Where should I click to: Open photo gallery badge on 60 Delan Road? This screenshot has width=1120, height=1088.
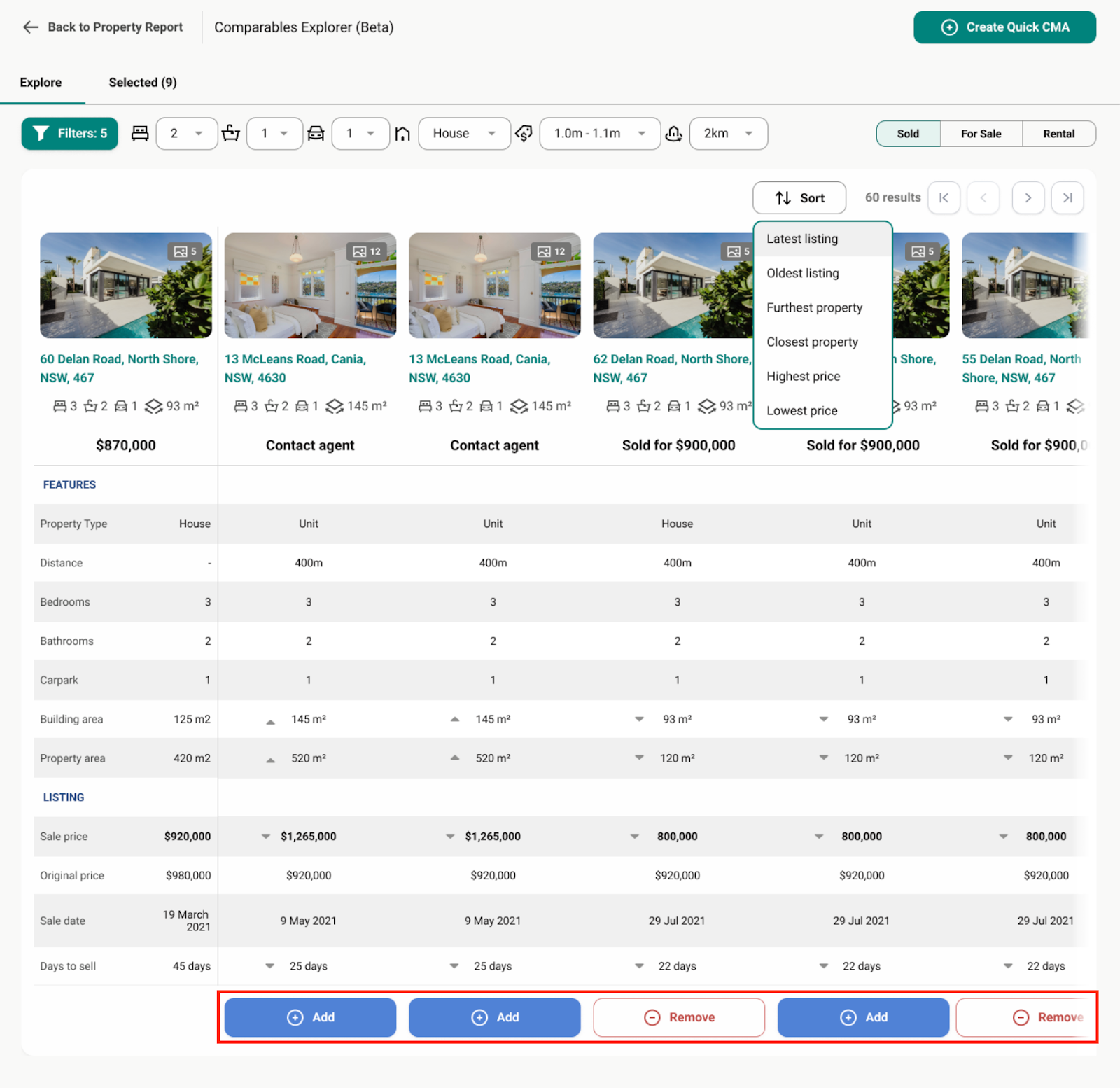coord(185,251)
